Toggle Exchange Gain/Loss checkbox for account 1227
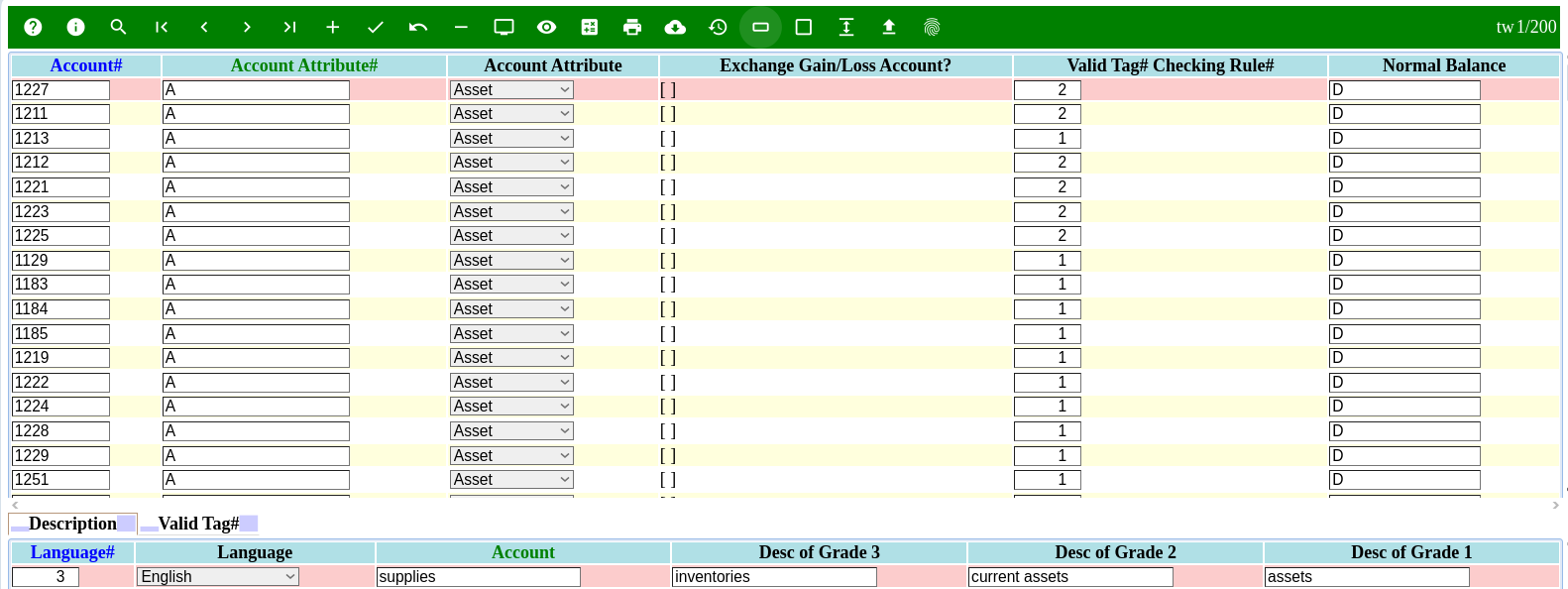1568x589 pixels. [668, 89]
